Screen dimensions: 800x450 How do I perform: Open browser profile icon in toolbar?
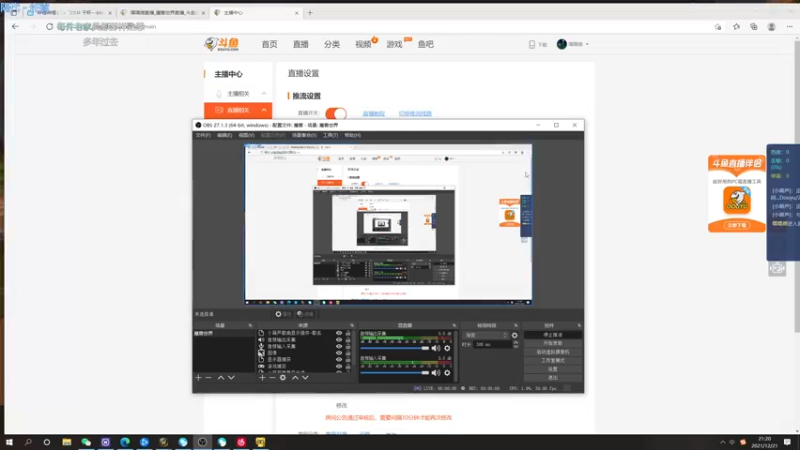point(771,27)
